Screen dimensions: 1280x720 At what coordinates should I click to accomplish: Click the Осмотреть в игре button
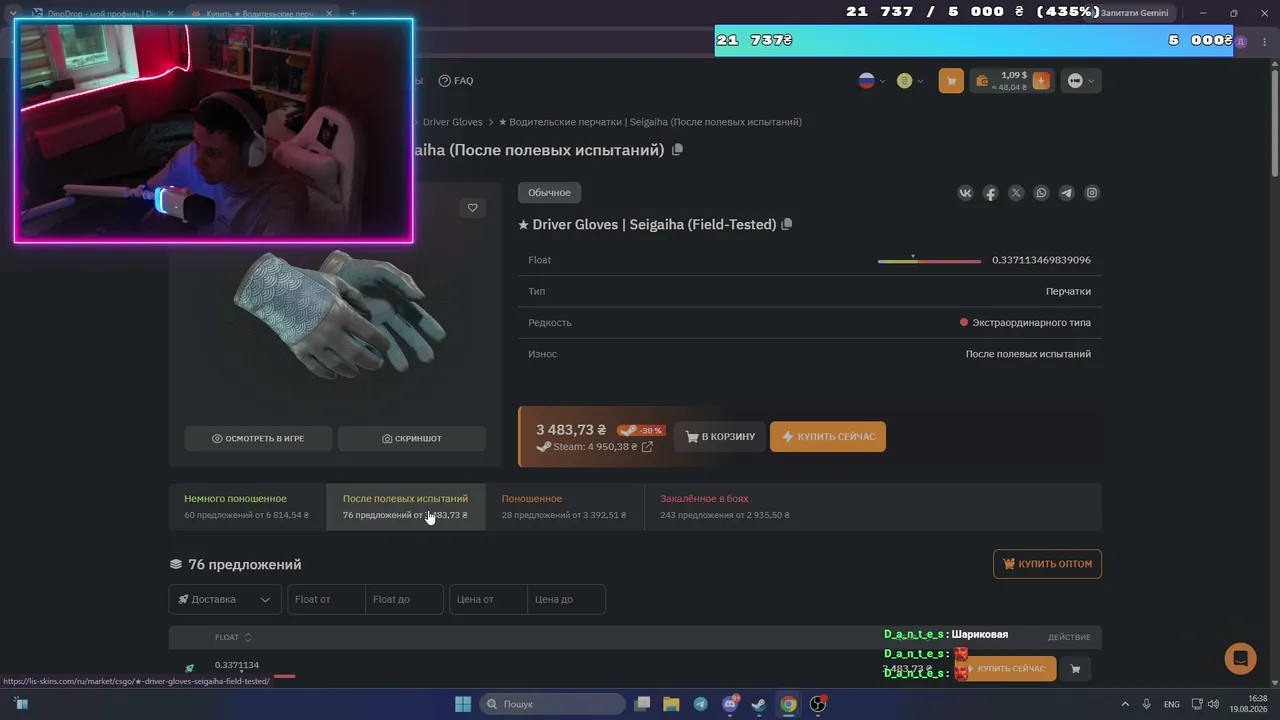point(258,438)
